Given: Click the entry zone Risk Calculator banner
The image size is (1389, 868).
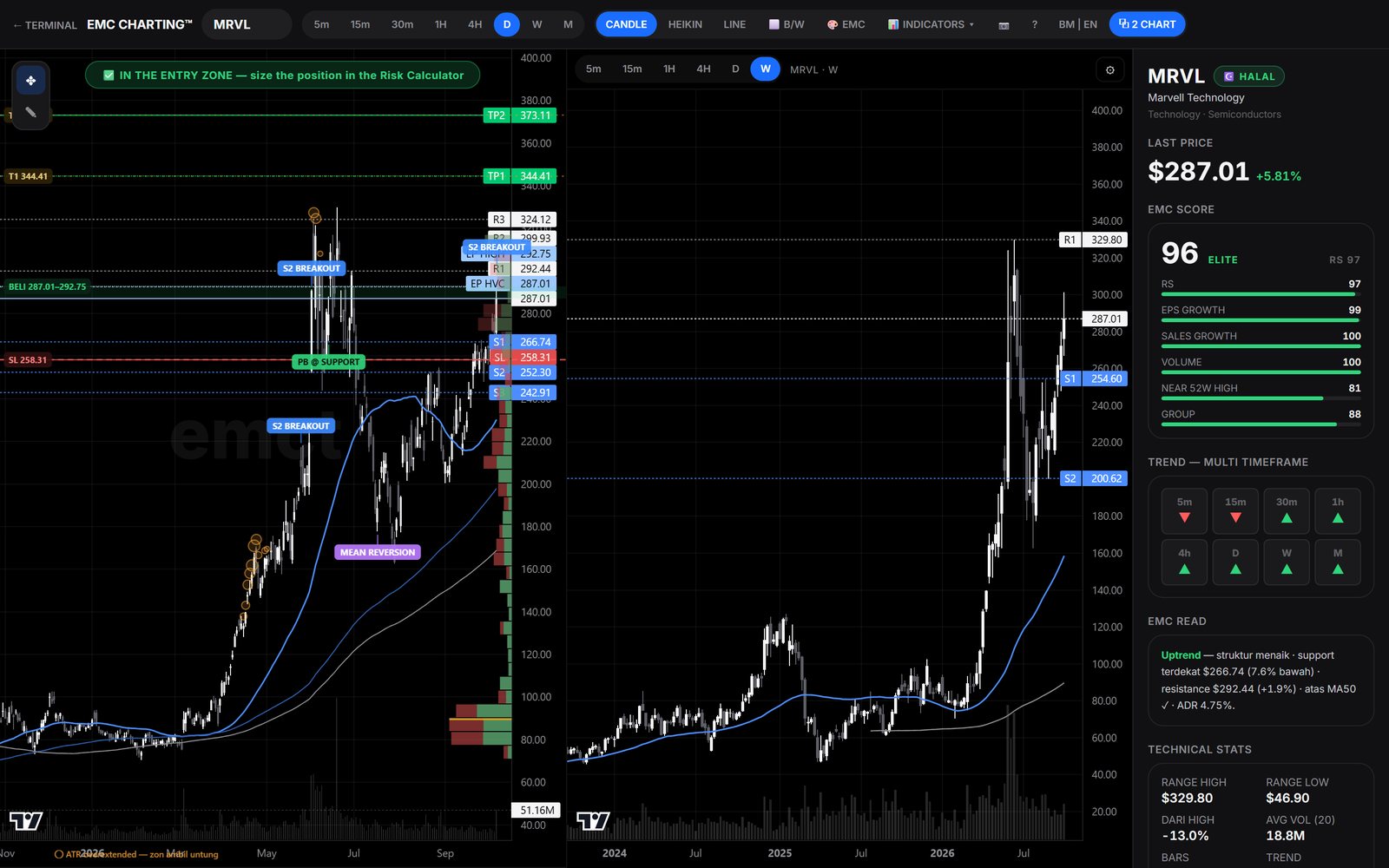Looking at the screenshot, I should [283, 76].
